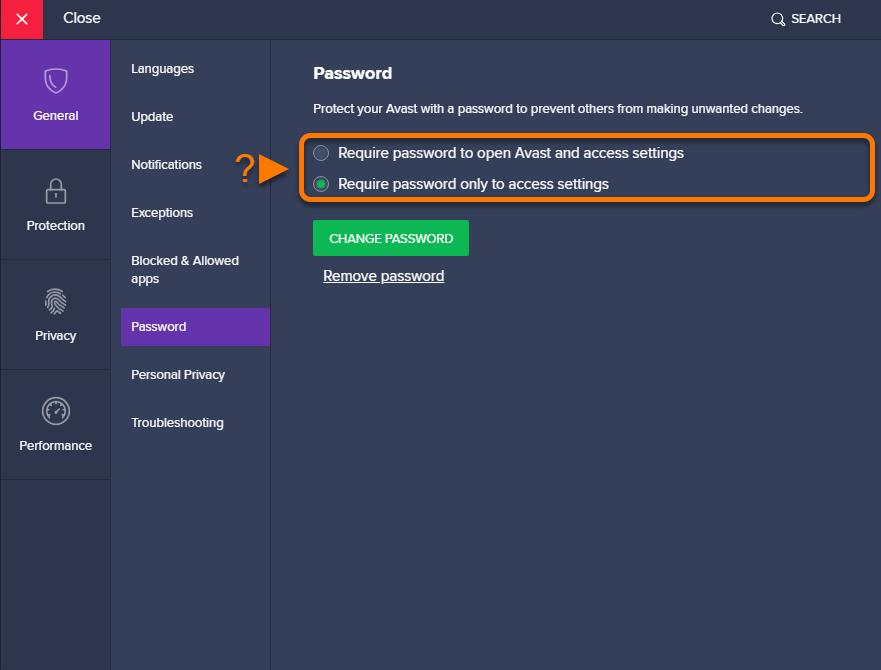Select require password to open Avast option
881x670 pixels.
[321, 153]
